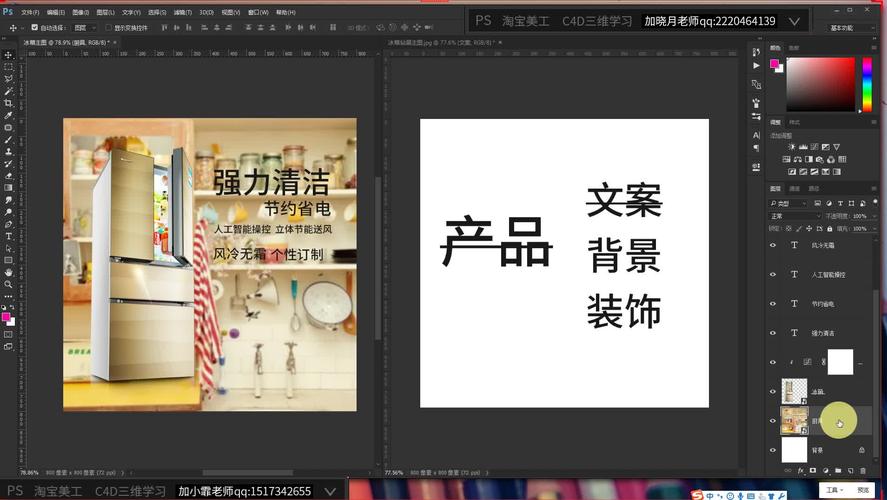Screen dimensions: 887x500
Task: Add a Vibrance adjustment (triangle icon)
Action: (x=837, y=147)
